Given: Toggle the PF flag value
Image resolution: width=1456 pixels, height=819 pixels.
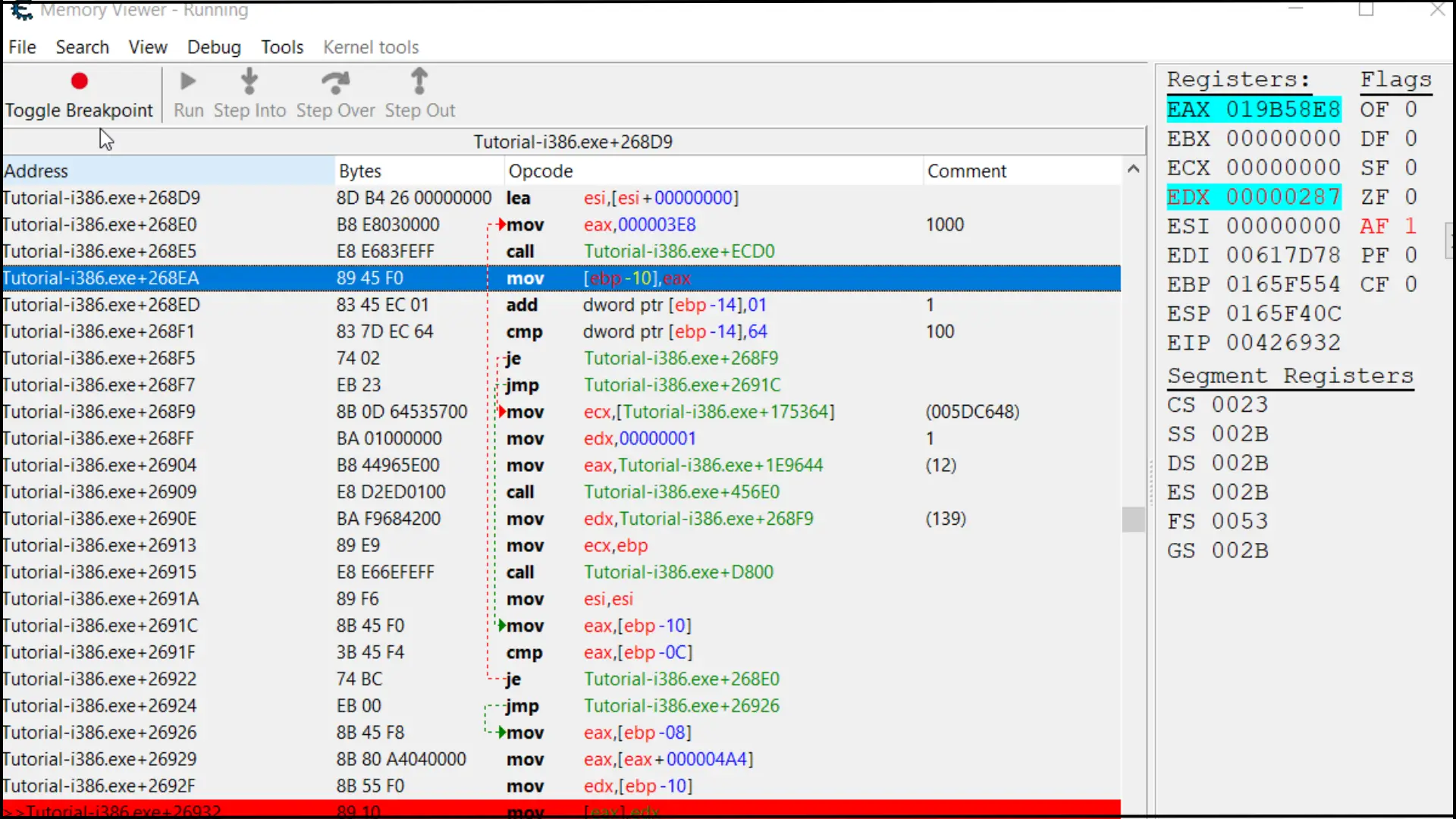Looking at the screenshot, I should [x=1410, y=255].
